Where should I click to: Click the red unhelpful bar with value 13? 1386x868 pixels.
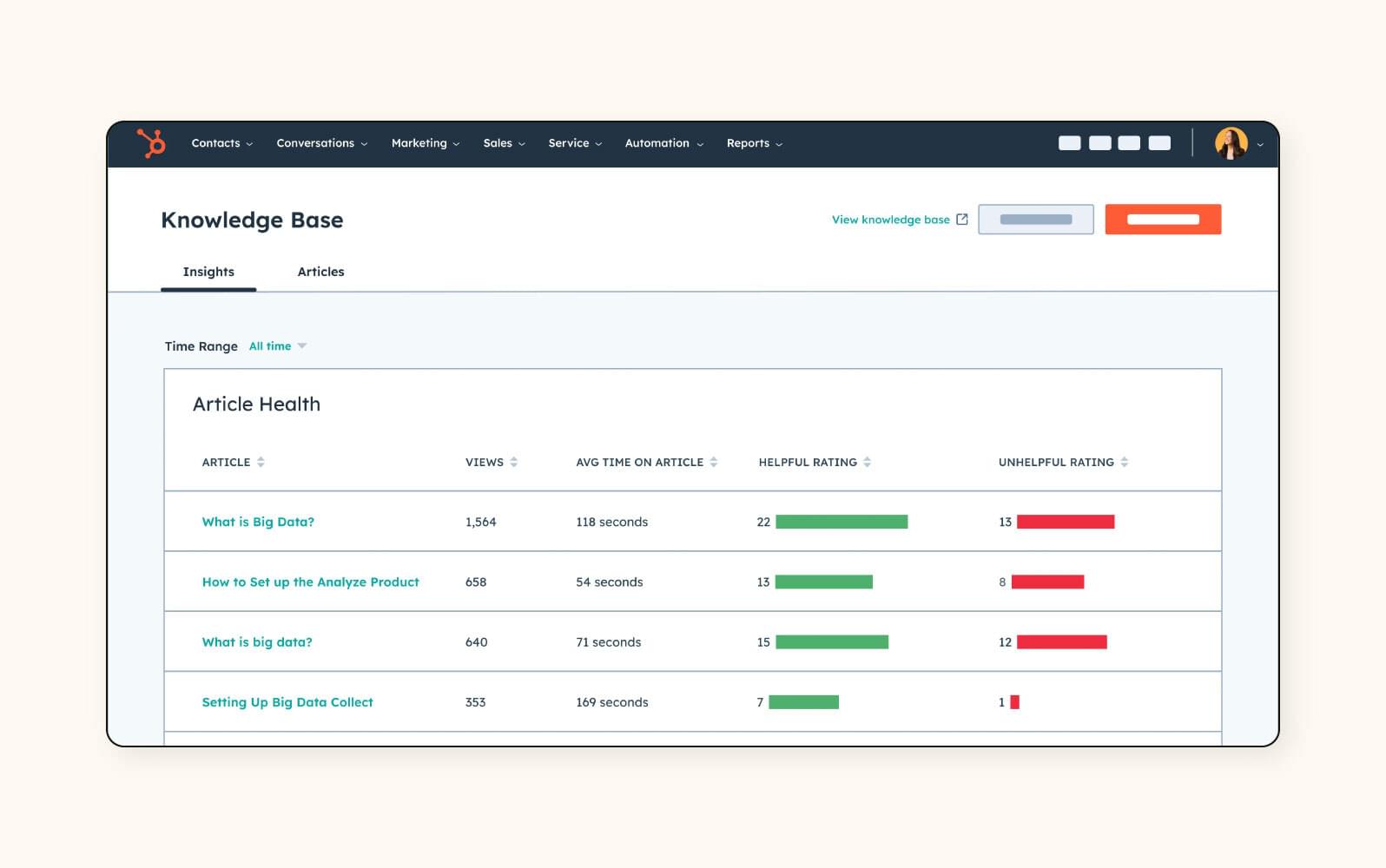click(1066, 522)
